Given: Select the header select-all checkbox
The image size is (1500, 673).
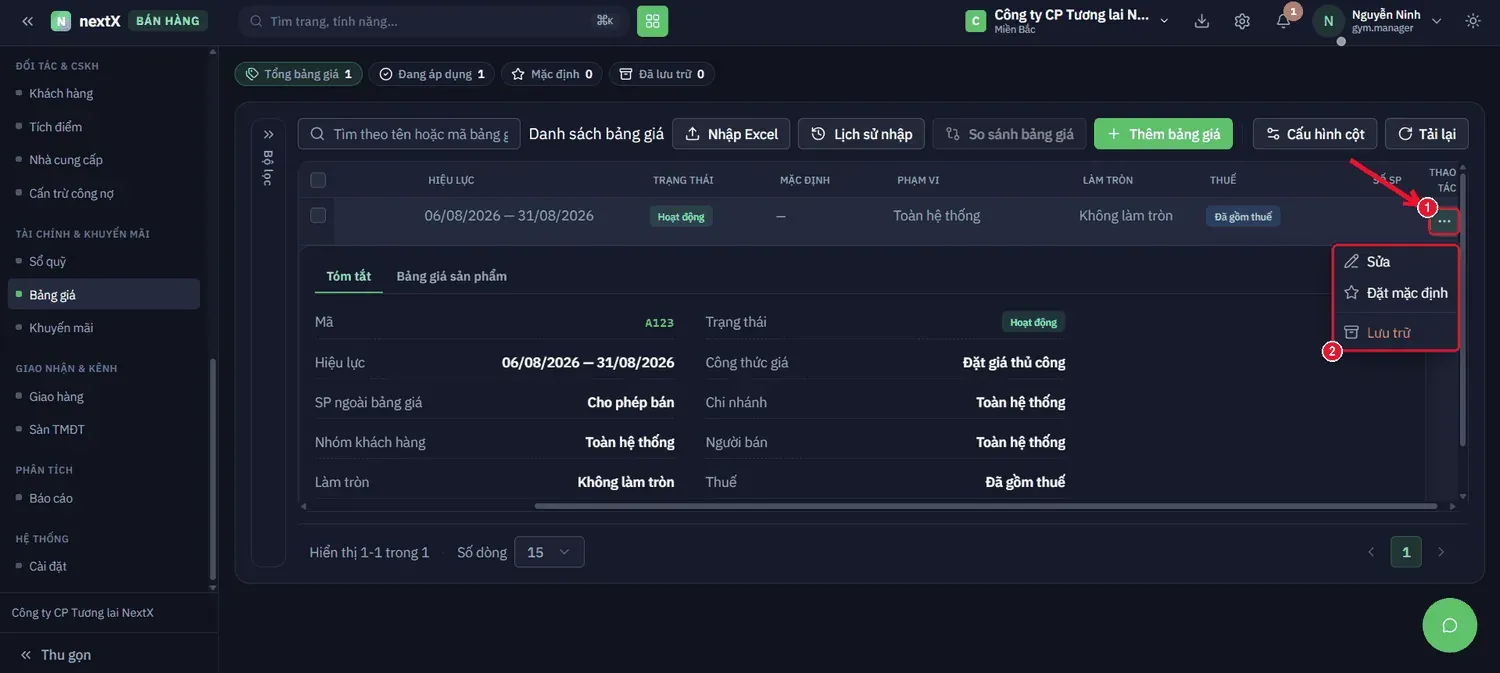Looking at the screenshot, I should click(x=318, y=180).
